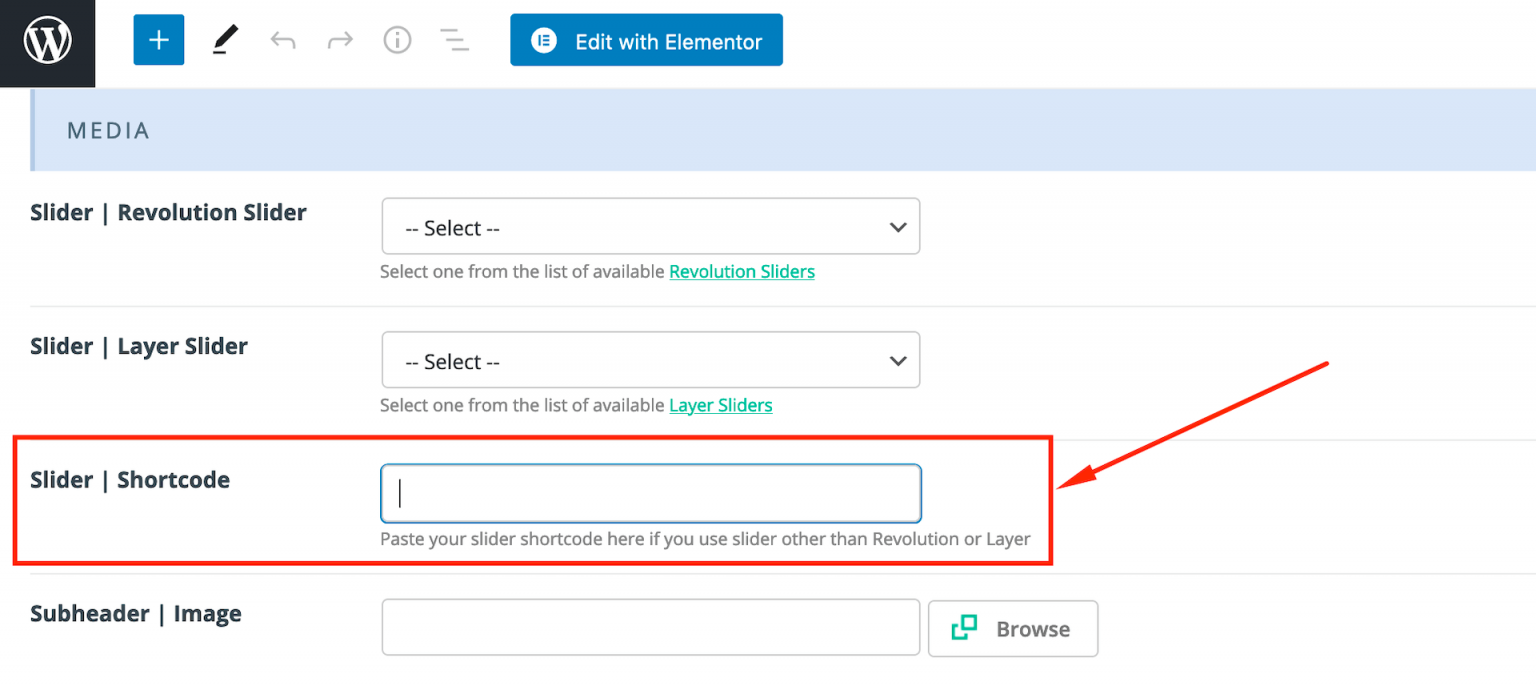Click the "Slider | Revolution Slider" label

(x=168, y=213)
